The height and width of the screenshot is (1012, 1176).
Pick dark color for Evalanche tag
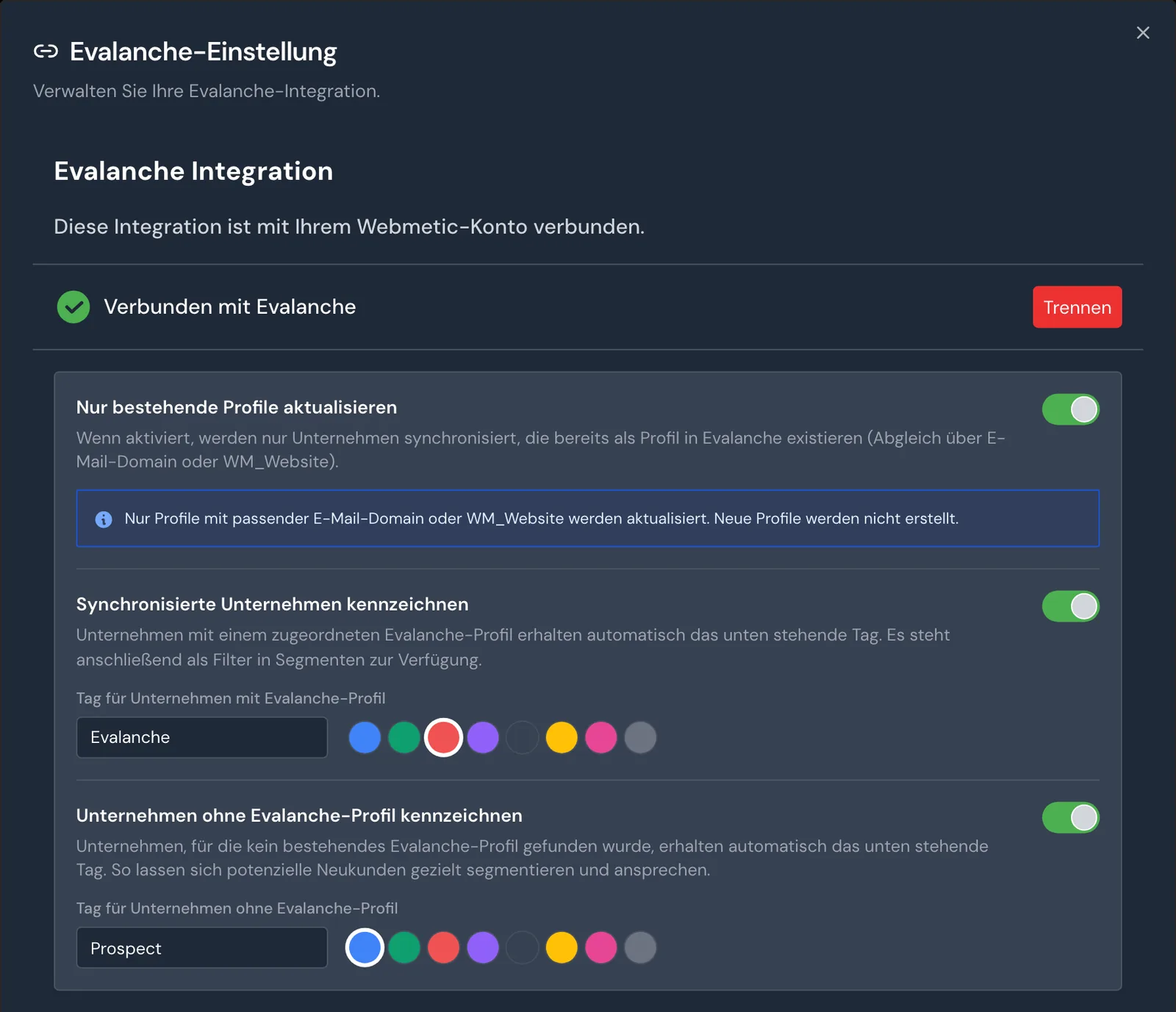point(523,737)
